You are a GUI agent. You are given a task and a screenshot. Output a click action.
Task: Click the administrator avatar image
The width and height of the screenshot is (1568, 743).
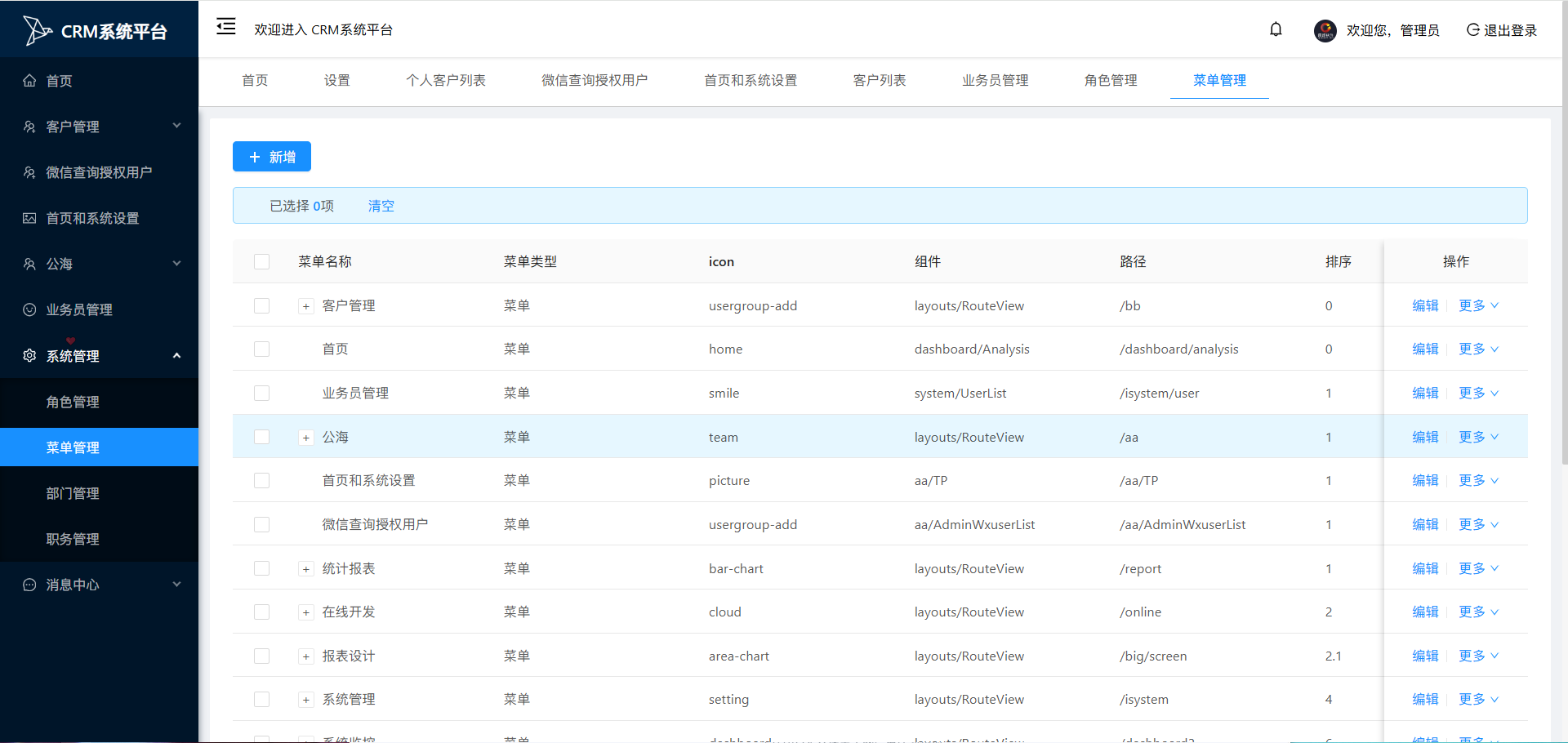[x=1325, y=30]
